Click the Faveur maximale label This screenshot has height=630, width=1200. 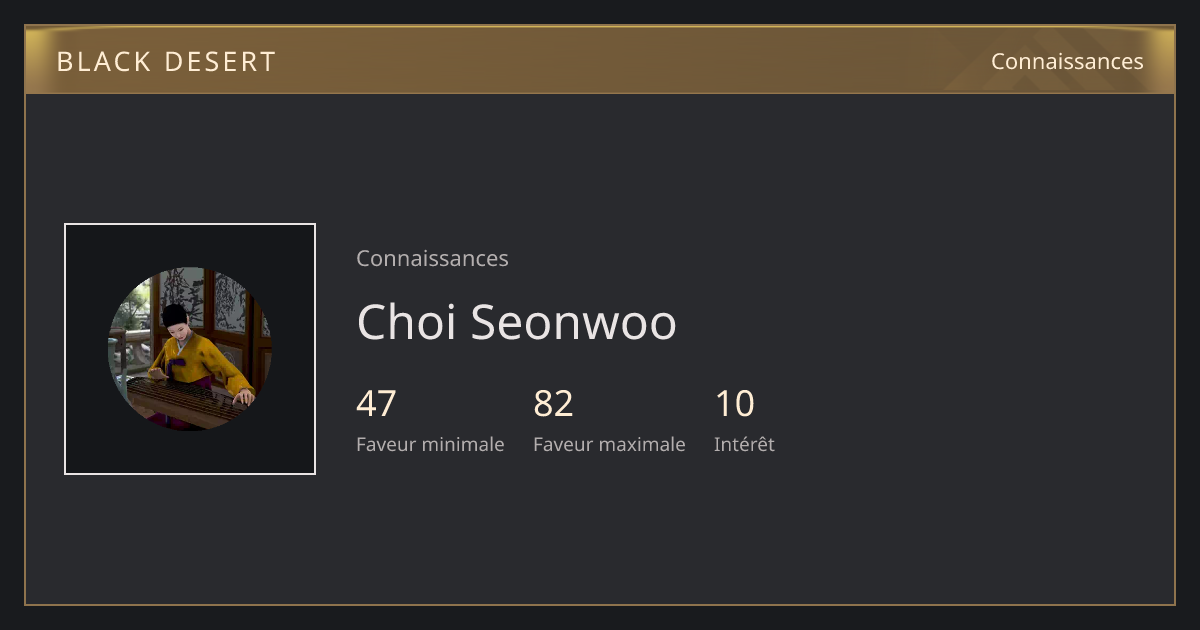click(609, 444)
